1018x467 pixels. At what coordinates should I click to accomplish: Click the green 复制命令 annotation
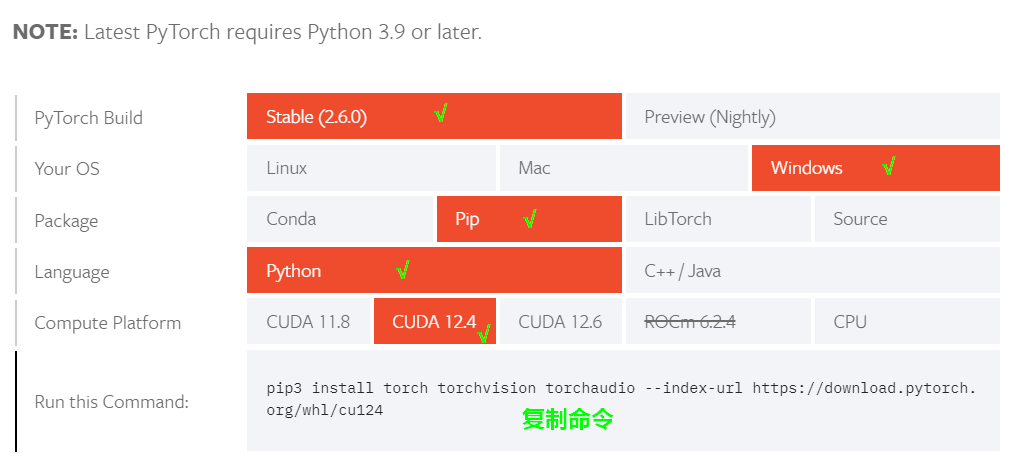(567, 420)
